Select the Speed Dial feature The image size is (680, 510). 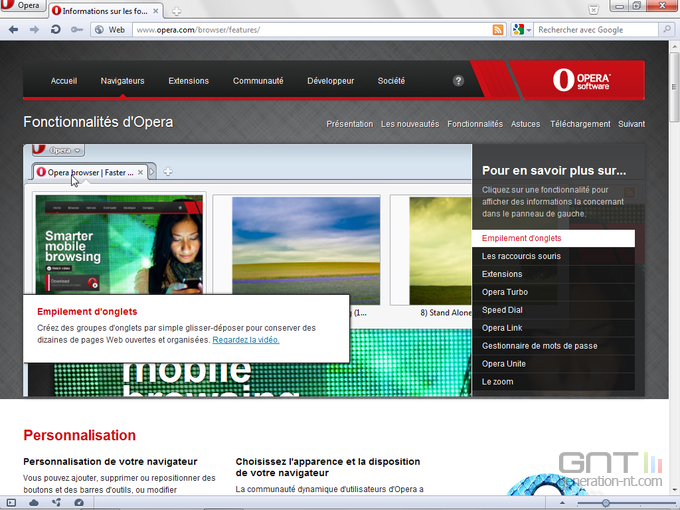coord(553,310)
